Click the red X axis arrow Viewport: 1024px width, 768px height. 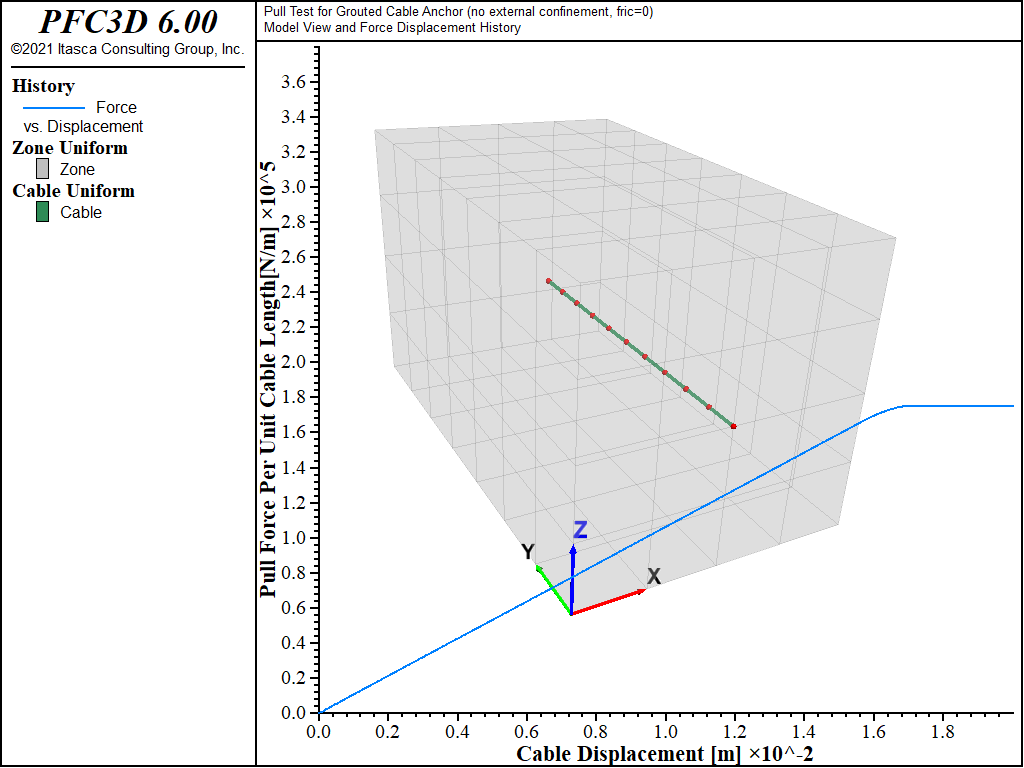609,602
